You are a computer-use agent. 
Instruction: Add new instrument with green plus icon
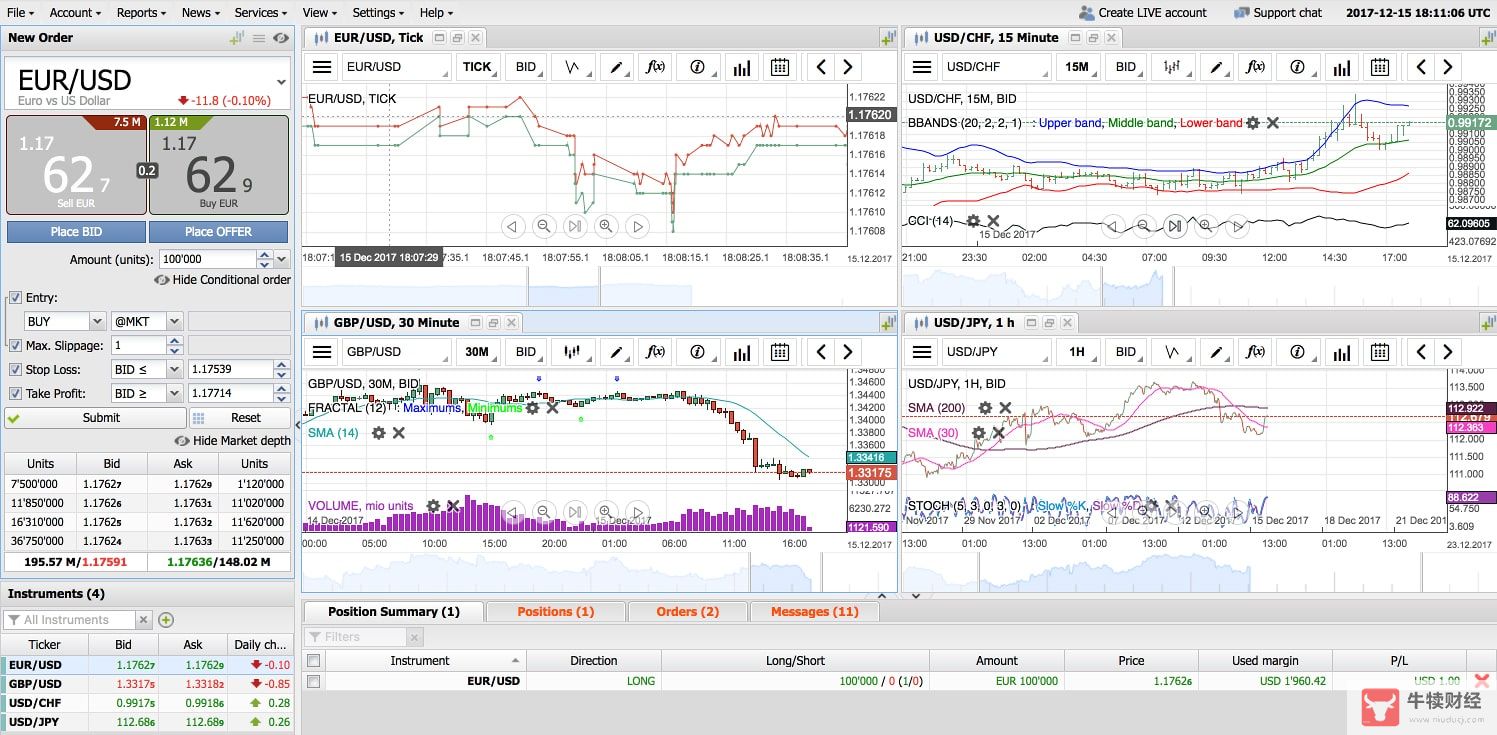(x=166, y=620)
